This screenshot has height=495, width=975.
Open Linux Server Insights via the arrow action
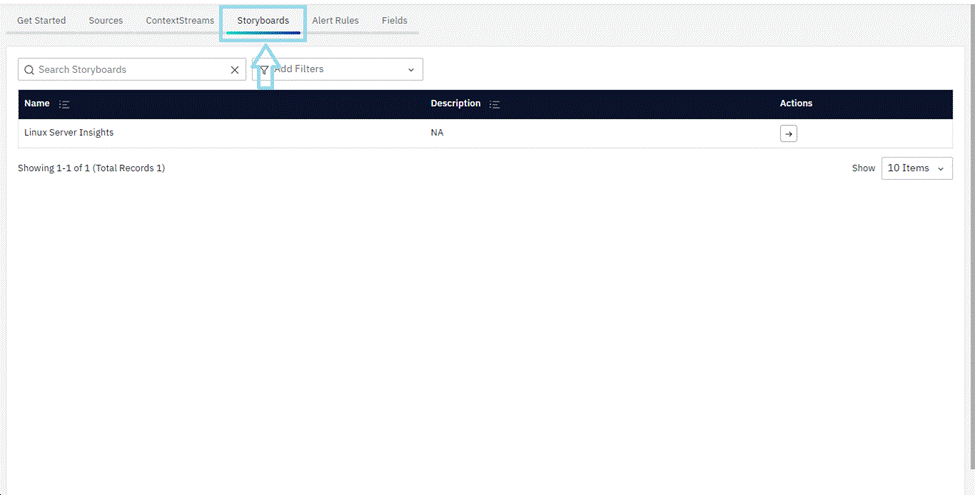(788, 133)
